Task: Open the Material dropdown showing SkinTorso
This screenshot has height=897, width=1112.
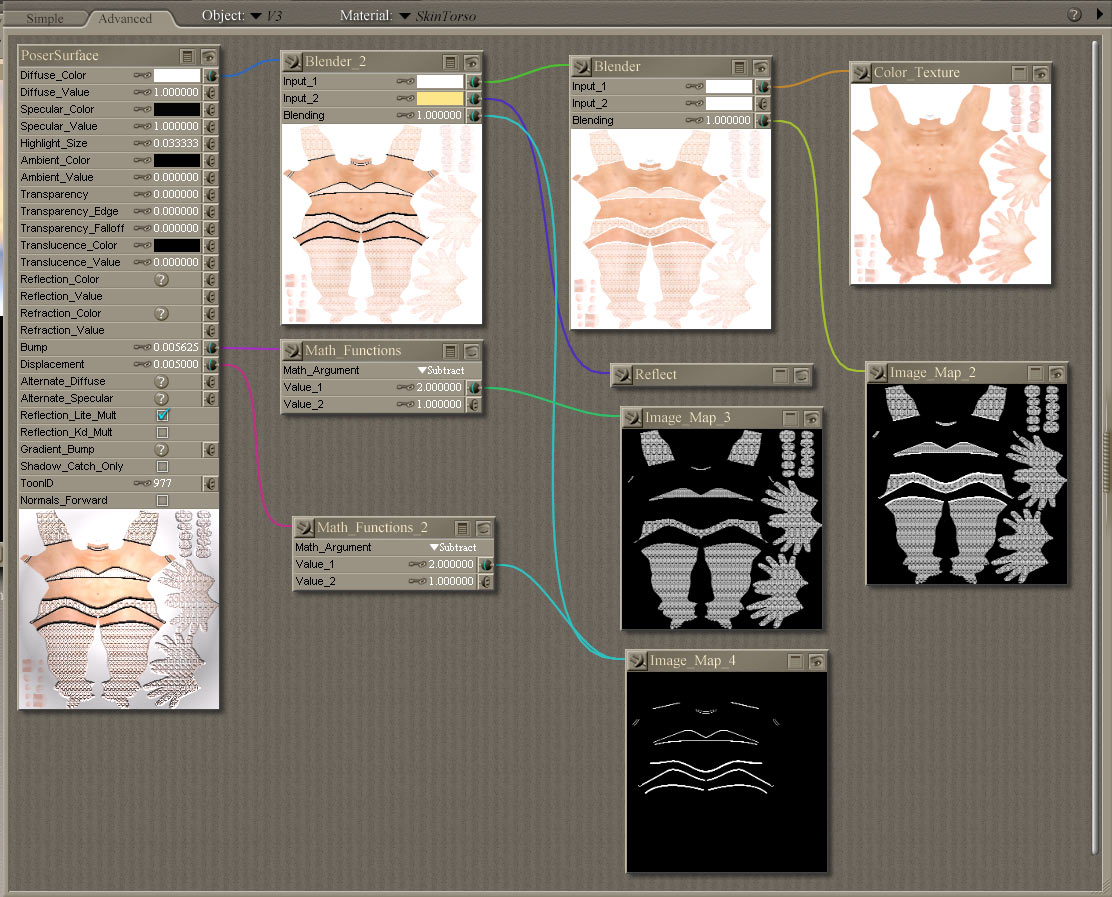Action: 405,16
